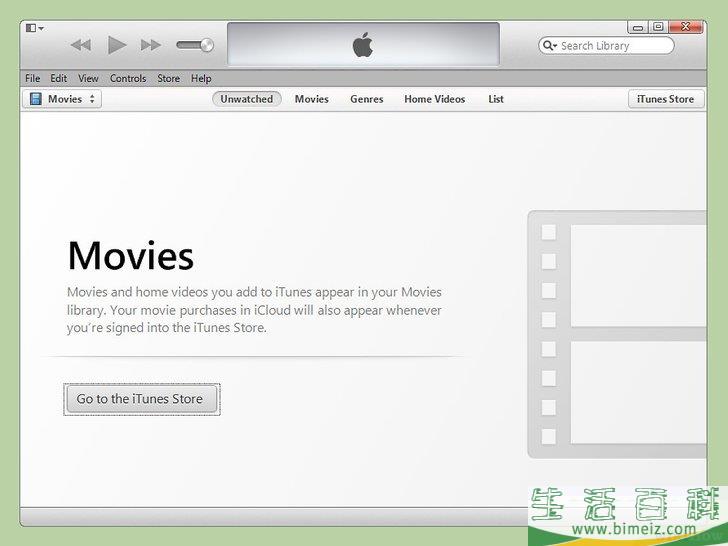
Task: Open the Edit menu
Action: pos(58,78)
